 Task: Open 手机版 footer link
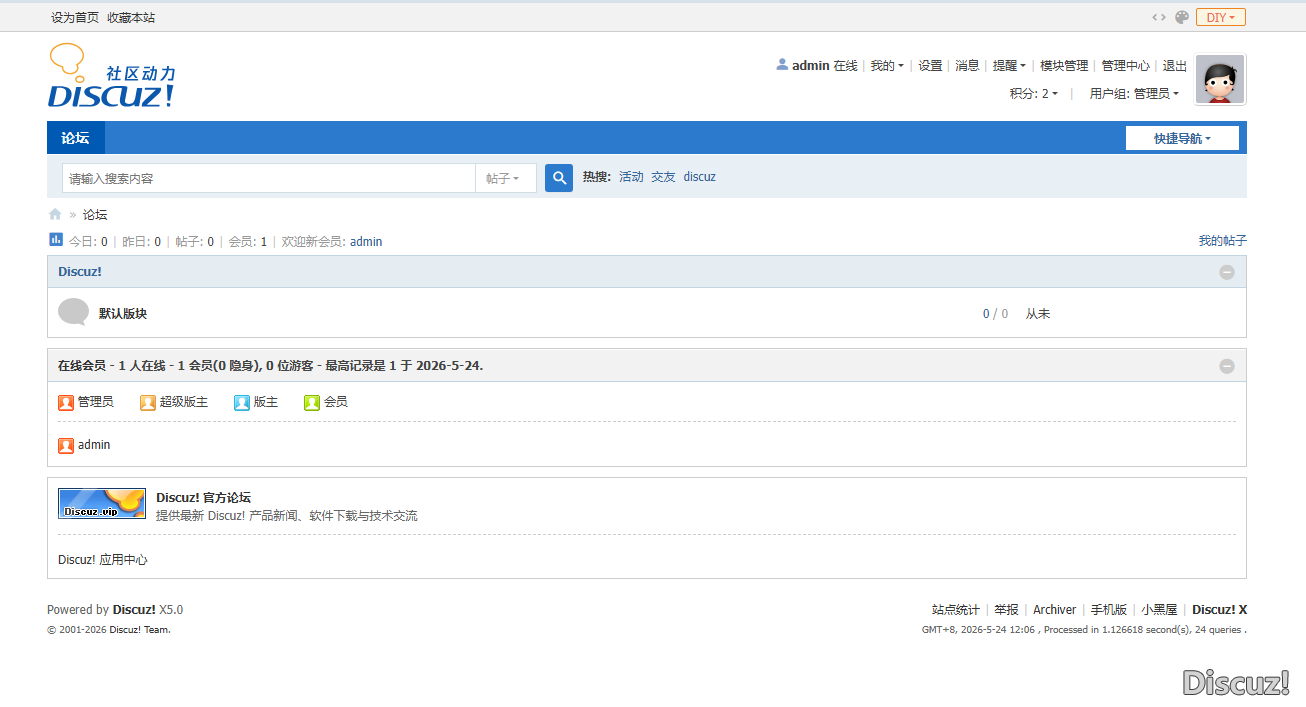(1109, 610)
